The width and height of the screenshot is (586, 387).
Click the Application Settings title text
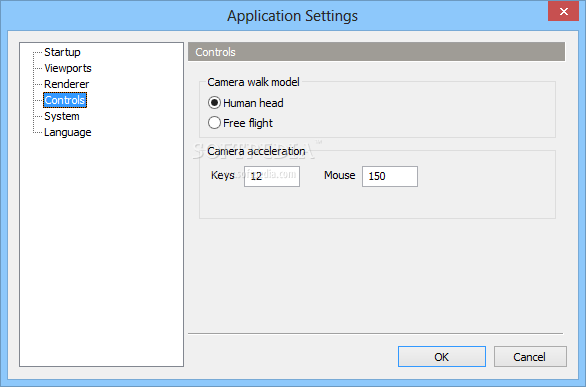pos(293,16)
